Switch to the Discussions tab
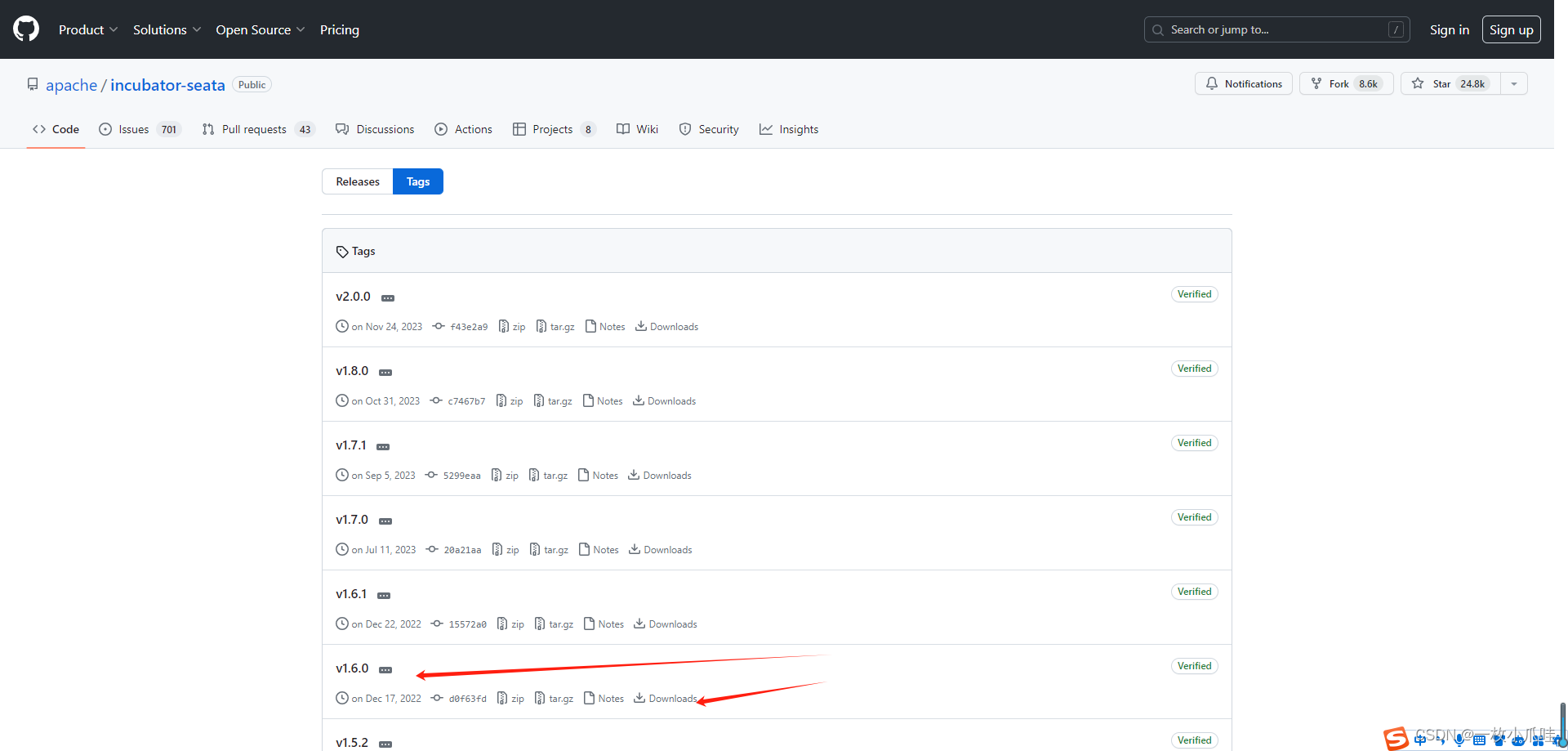 375,129
